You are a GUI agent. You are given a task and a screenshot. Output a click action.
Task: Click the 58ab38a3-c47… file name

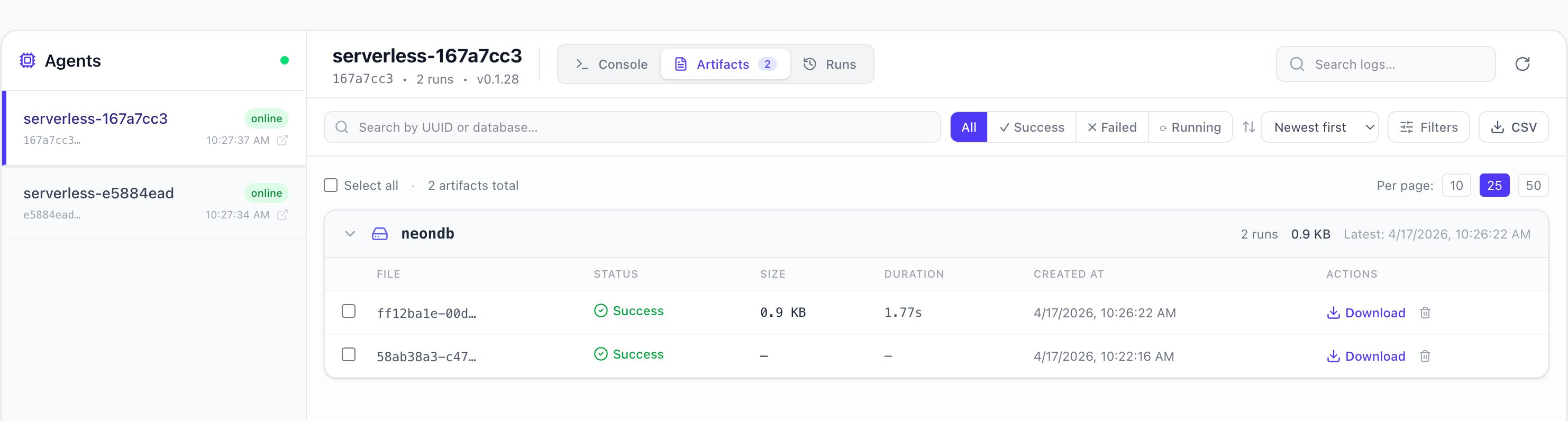click(426, 356)
